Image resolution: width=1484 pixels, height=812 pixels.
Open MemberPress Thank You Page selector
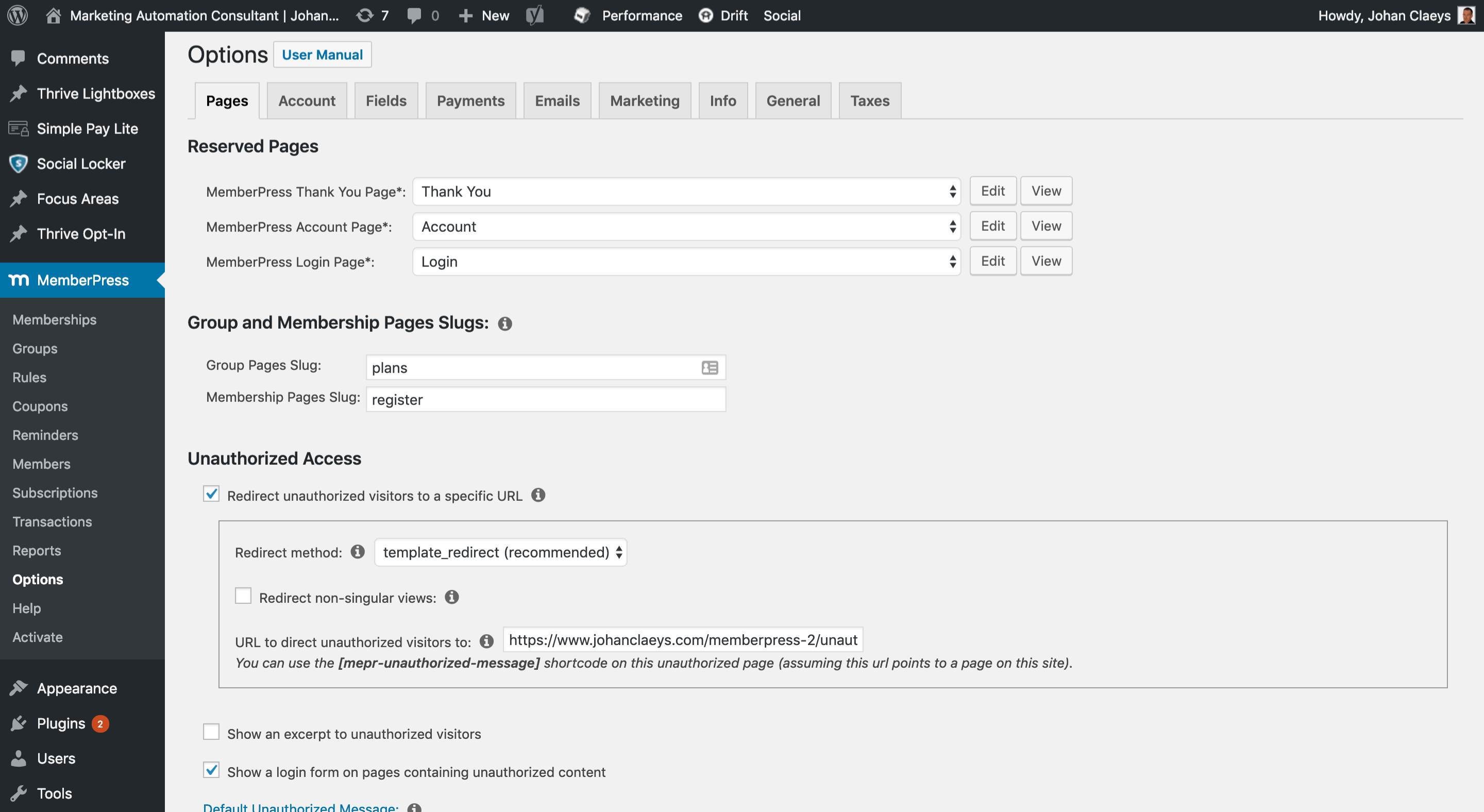pos(686,191)
